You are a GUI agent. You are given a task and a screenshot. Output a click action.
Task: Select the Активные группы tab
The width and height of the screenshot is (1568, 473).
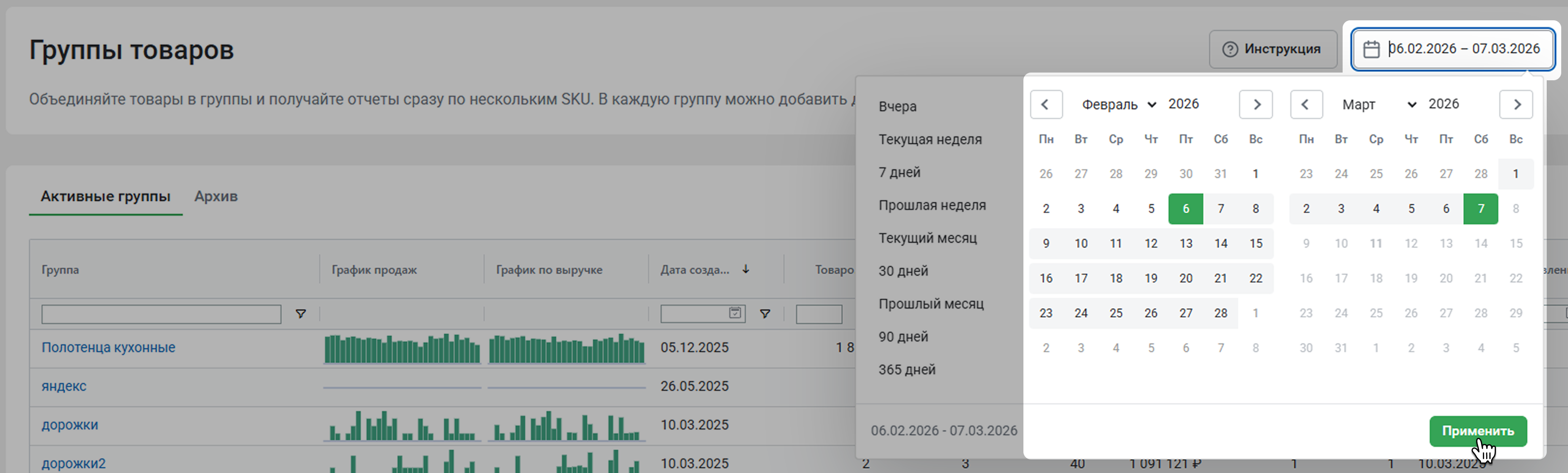click(x=105, y=197)
